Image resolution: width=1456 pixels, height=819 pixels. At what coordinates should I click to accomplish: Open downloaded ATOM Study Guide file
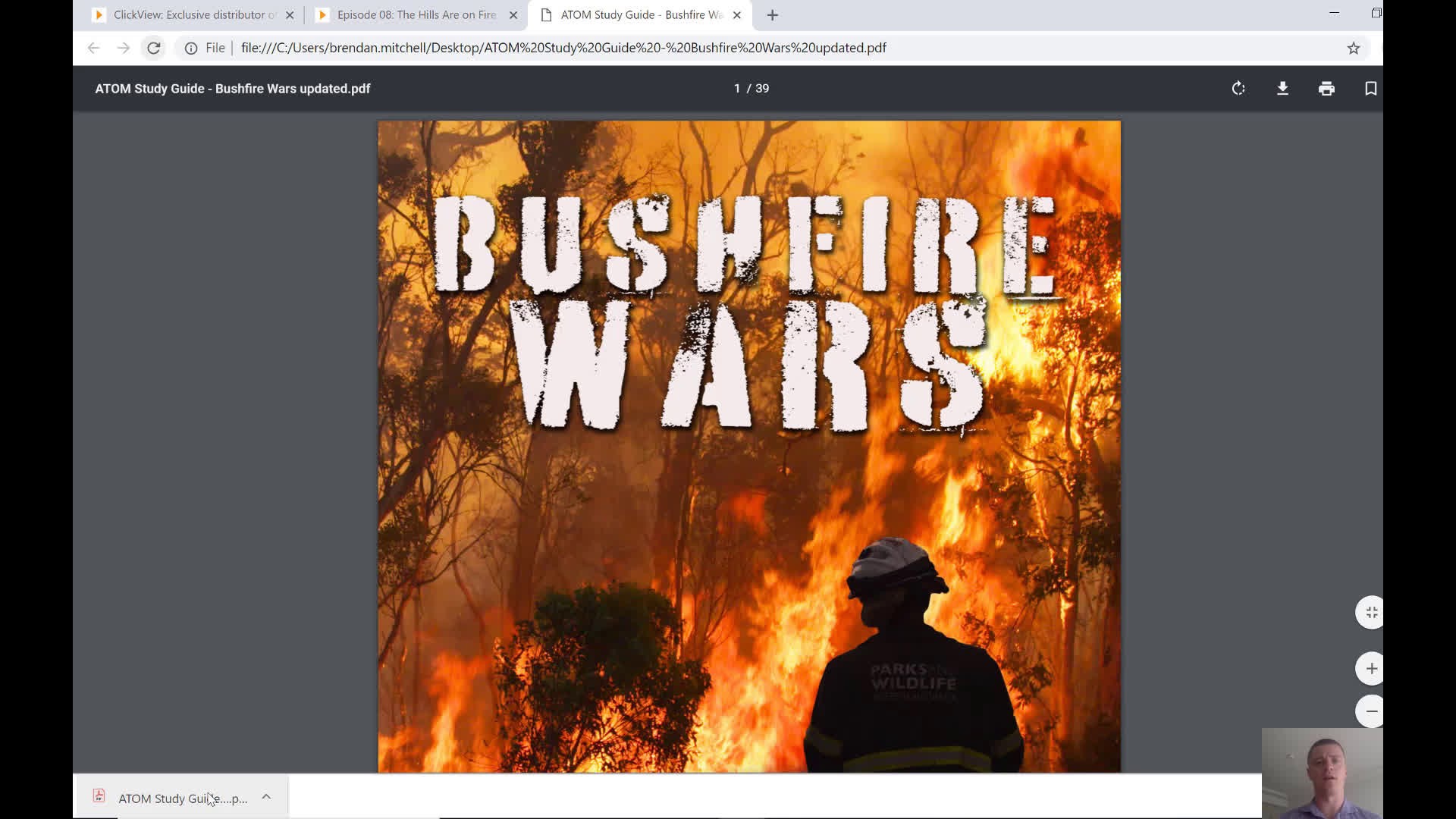pos(183,798)
